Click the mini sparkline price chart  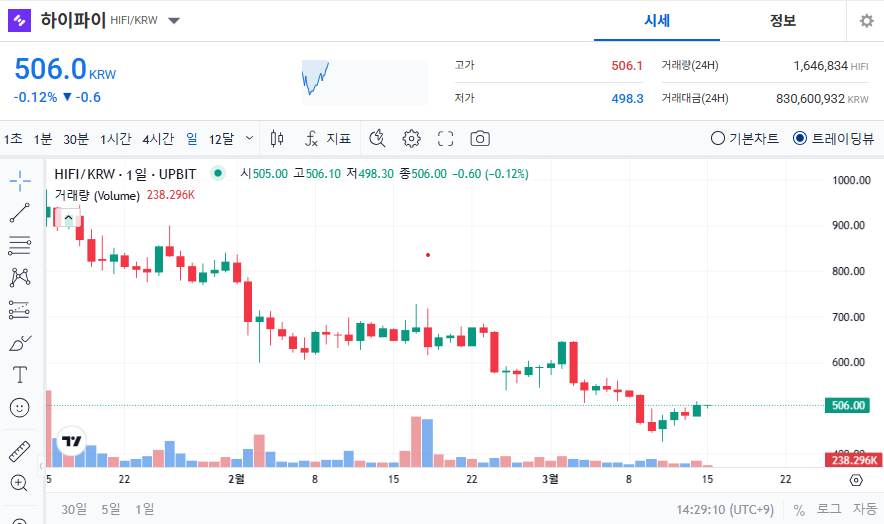point(365,82)
